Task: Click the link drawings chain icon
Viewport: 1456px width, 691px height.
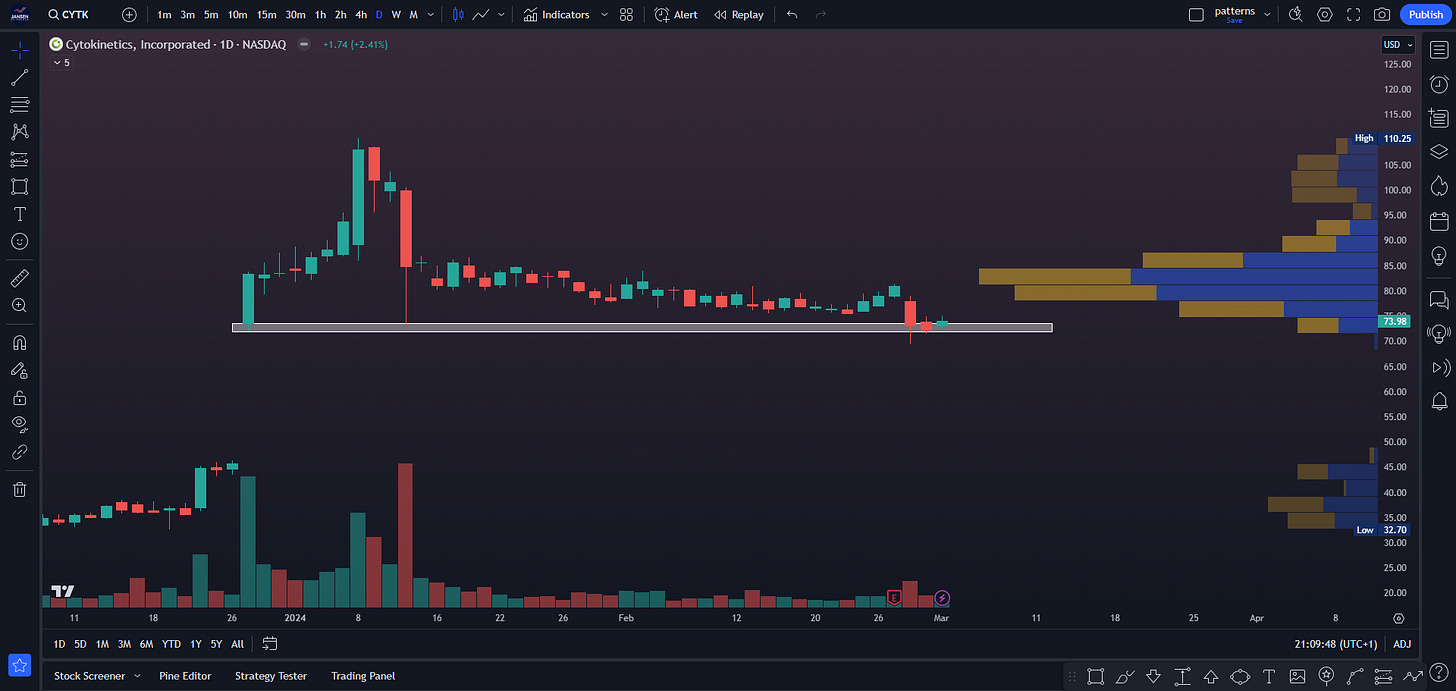Action: click(20, 452)
